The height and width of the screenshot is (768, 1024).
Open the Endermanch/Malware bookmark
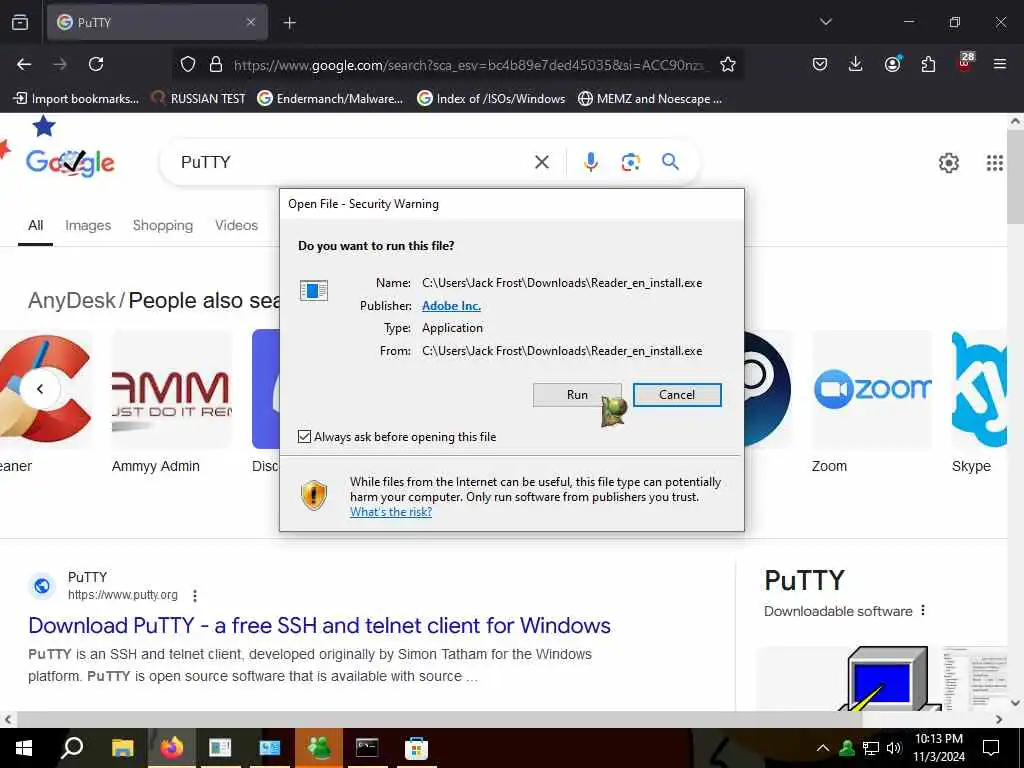coord(330,99)
